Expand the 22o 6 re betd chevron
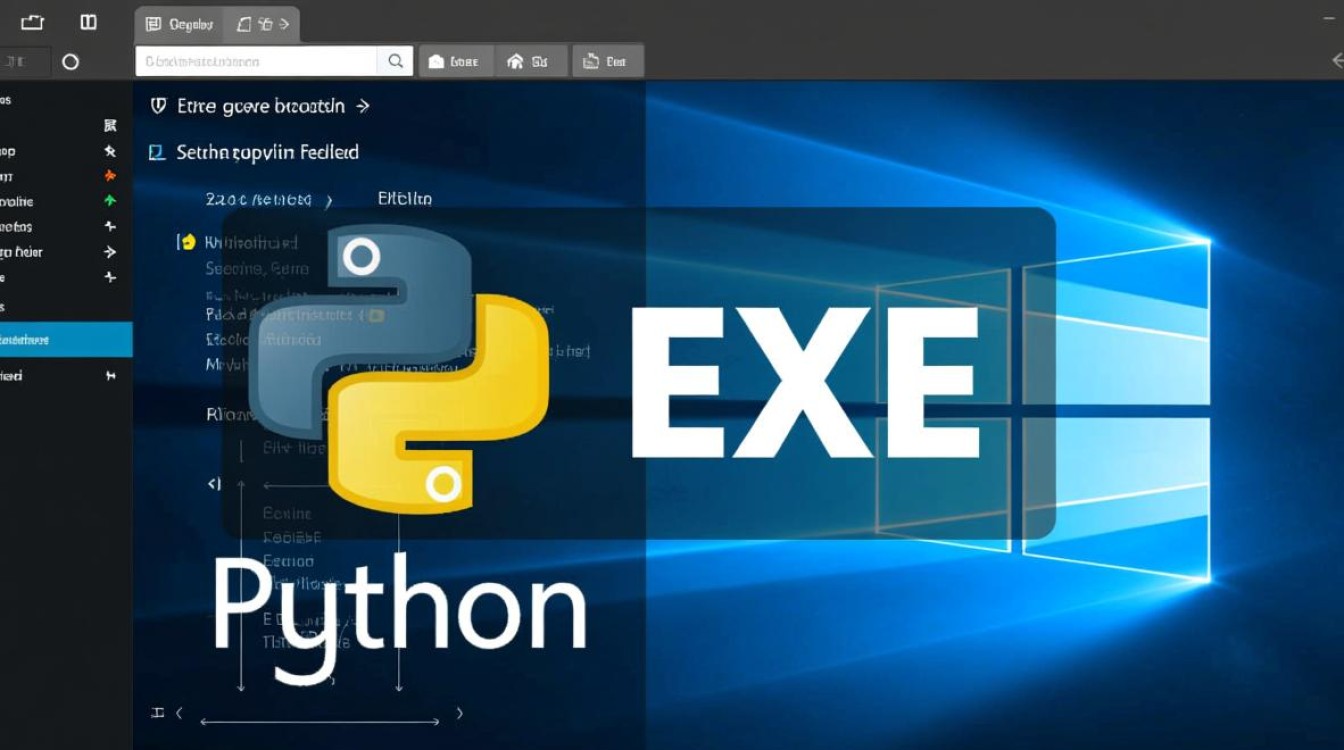 coord(330,199)
